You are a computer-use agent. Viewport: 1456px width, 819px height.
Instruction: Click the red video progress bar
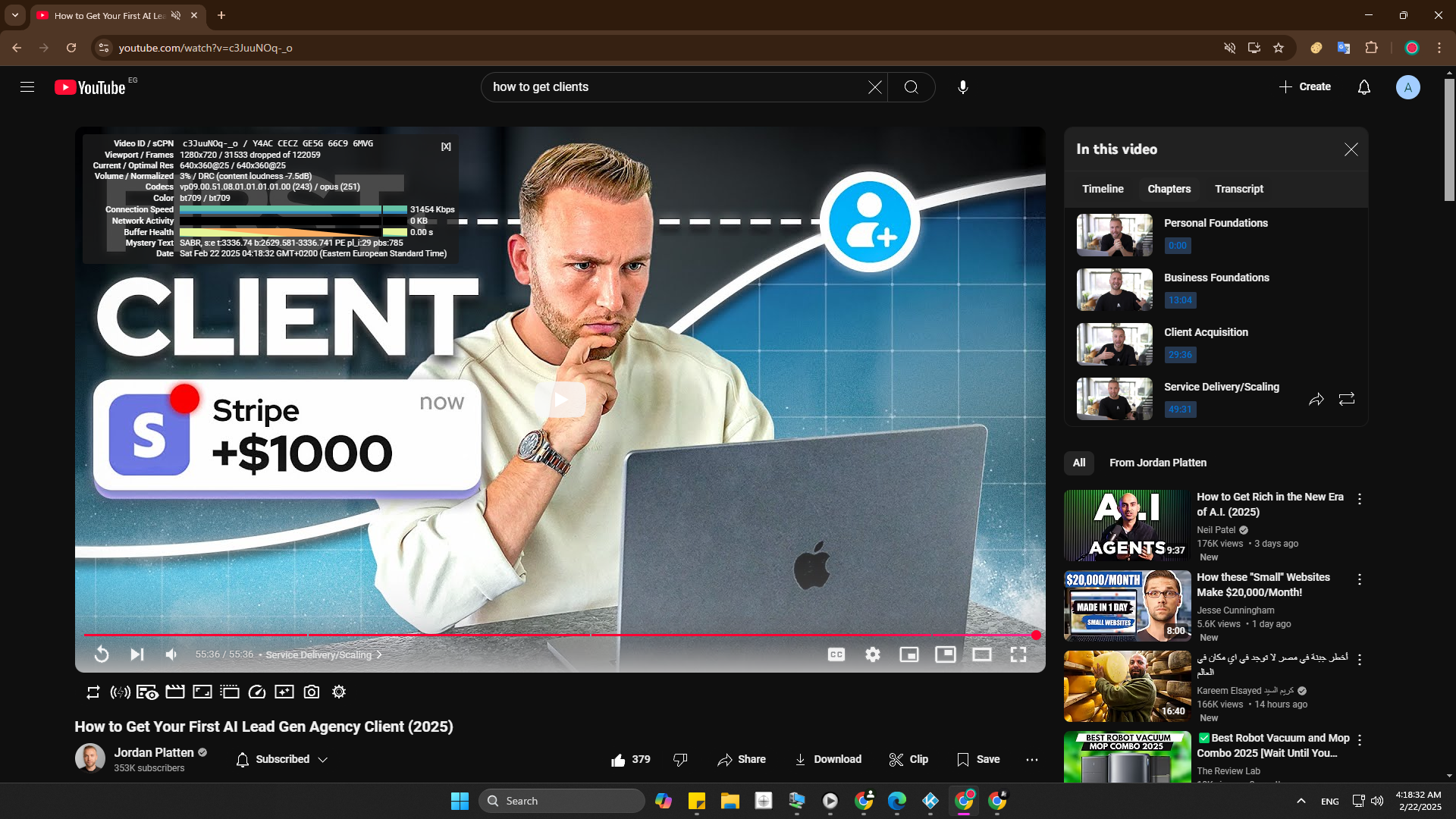point(531,635)
